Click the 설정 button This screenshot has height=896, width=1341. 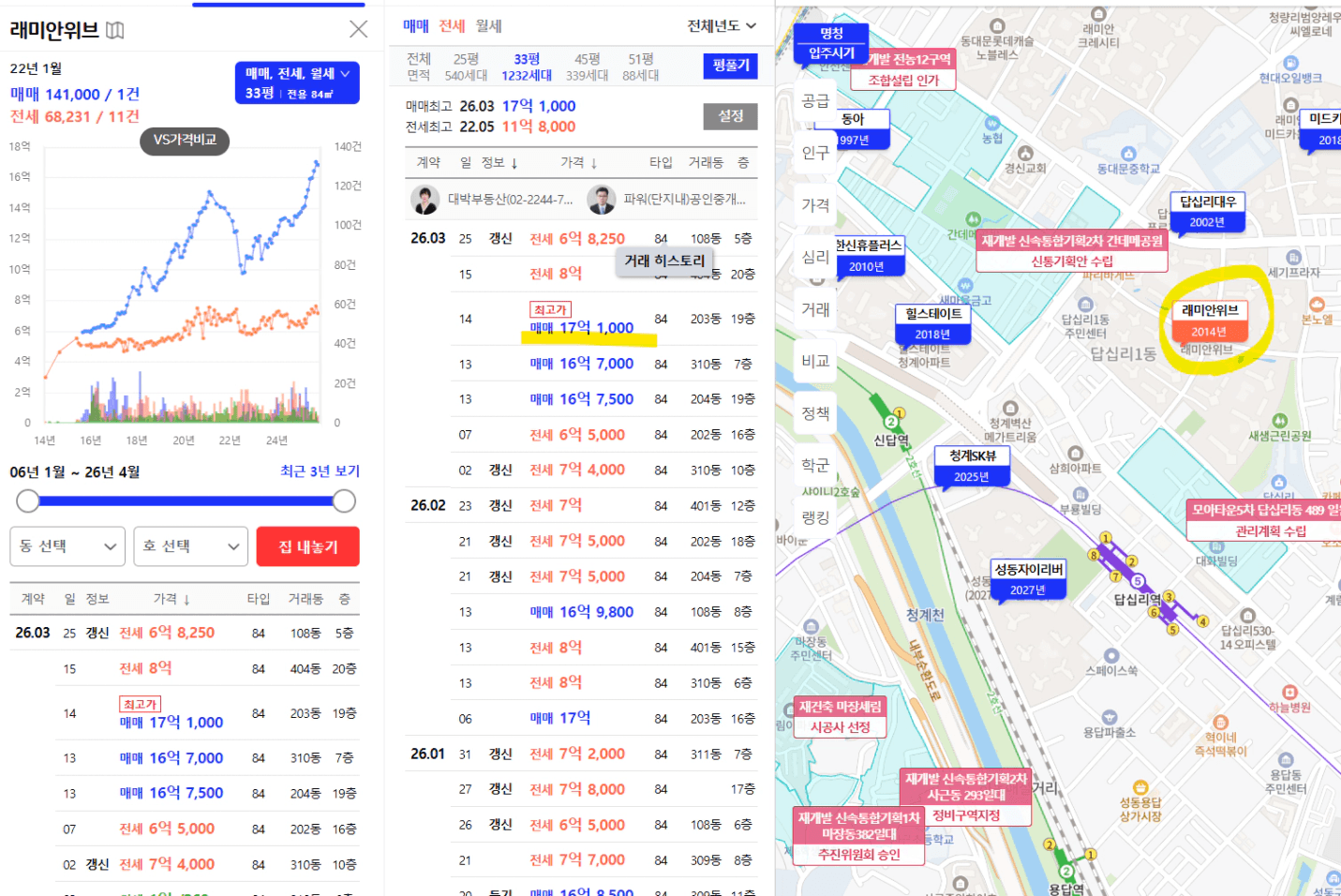tap(730, 116)
